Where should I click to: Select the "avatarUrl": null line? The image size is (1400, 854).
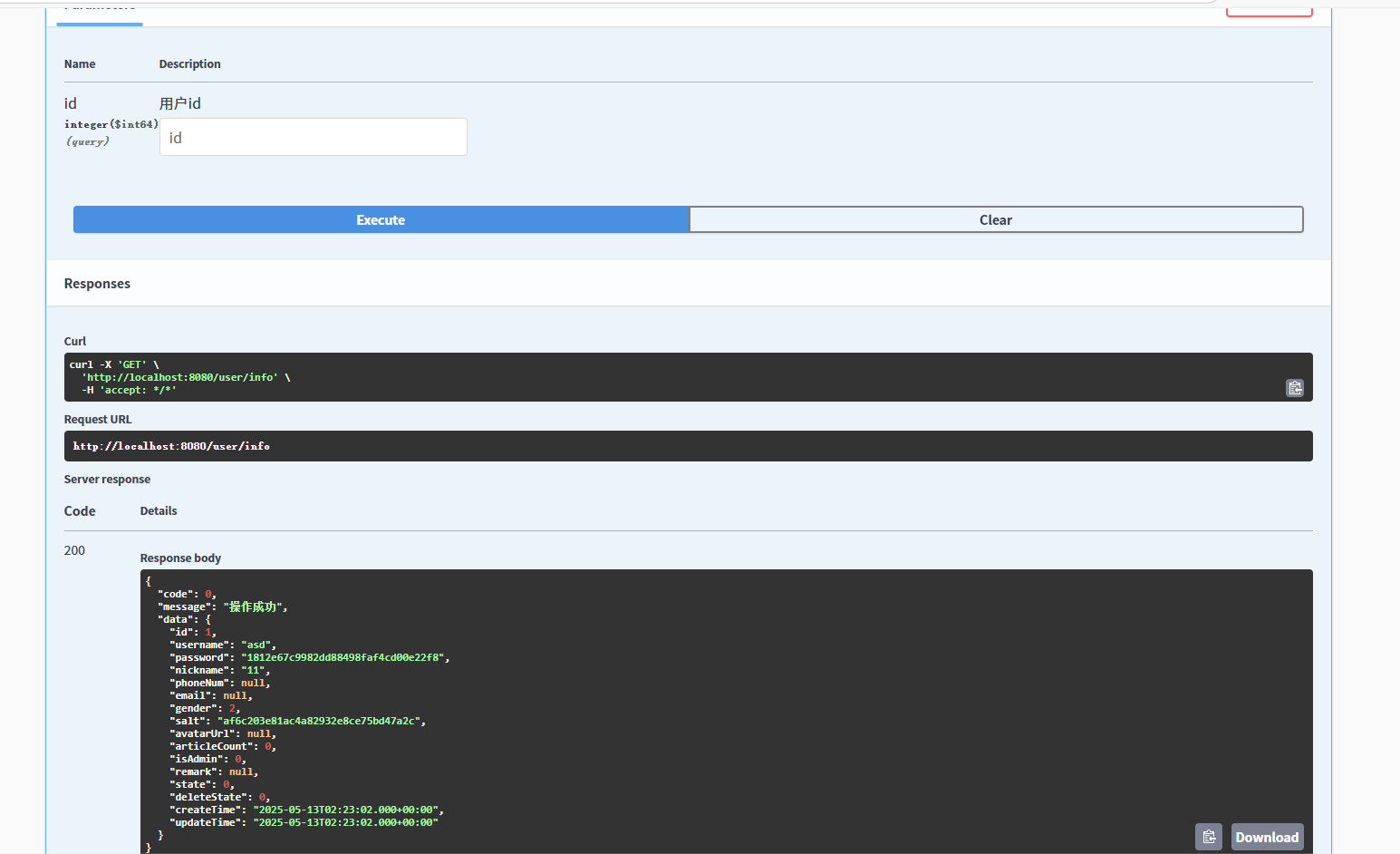(222, 733)
